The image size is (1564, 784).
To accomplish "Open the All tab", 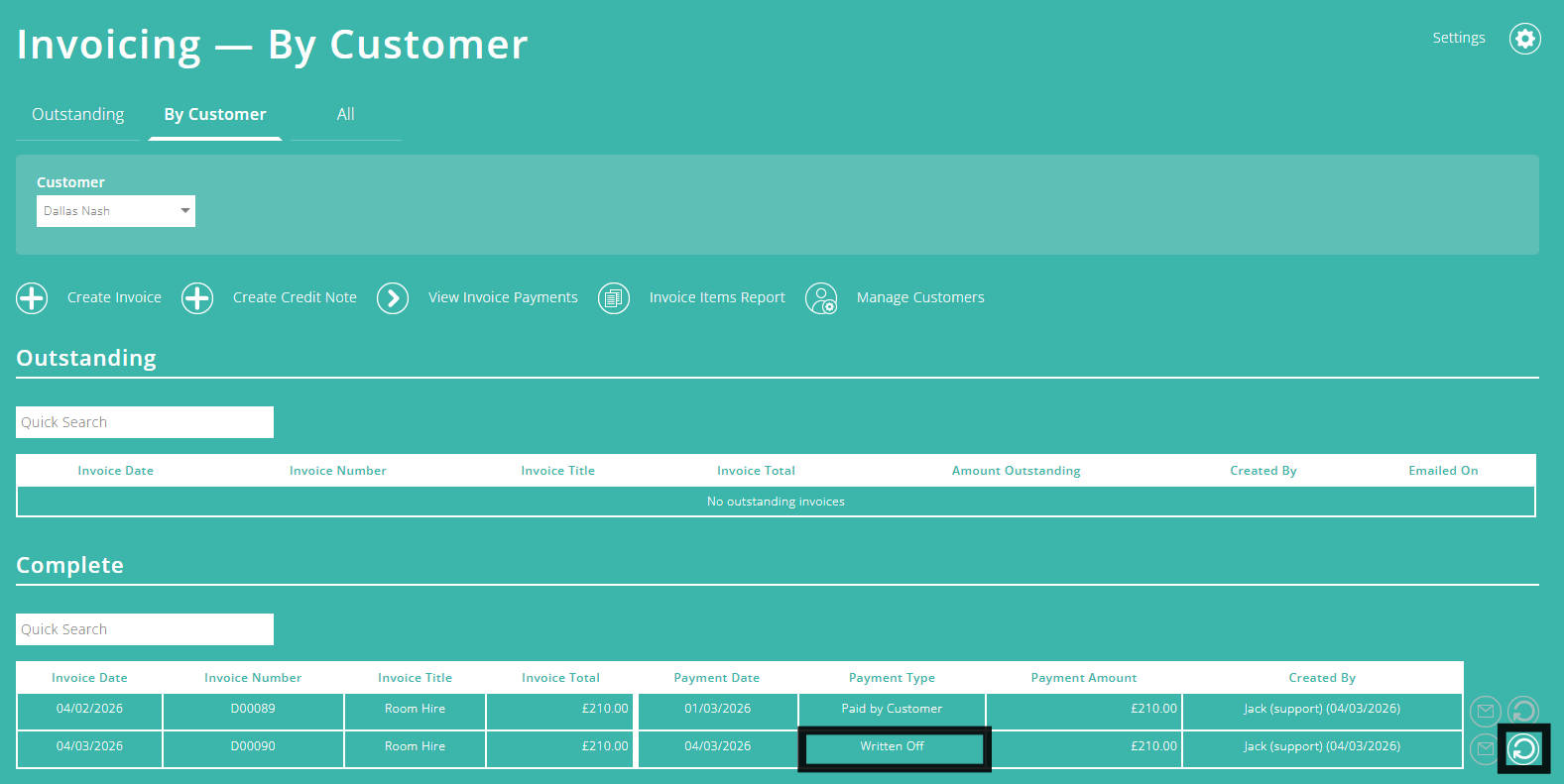I will pyautogui.click(x=345, y=114).
